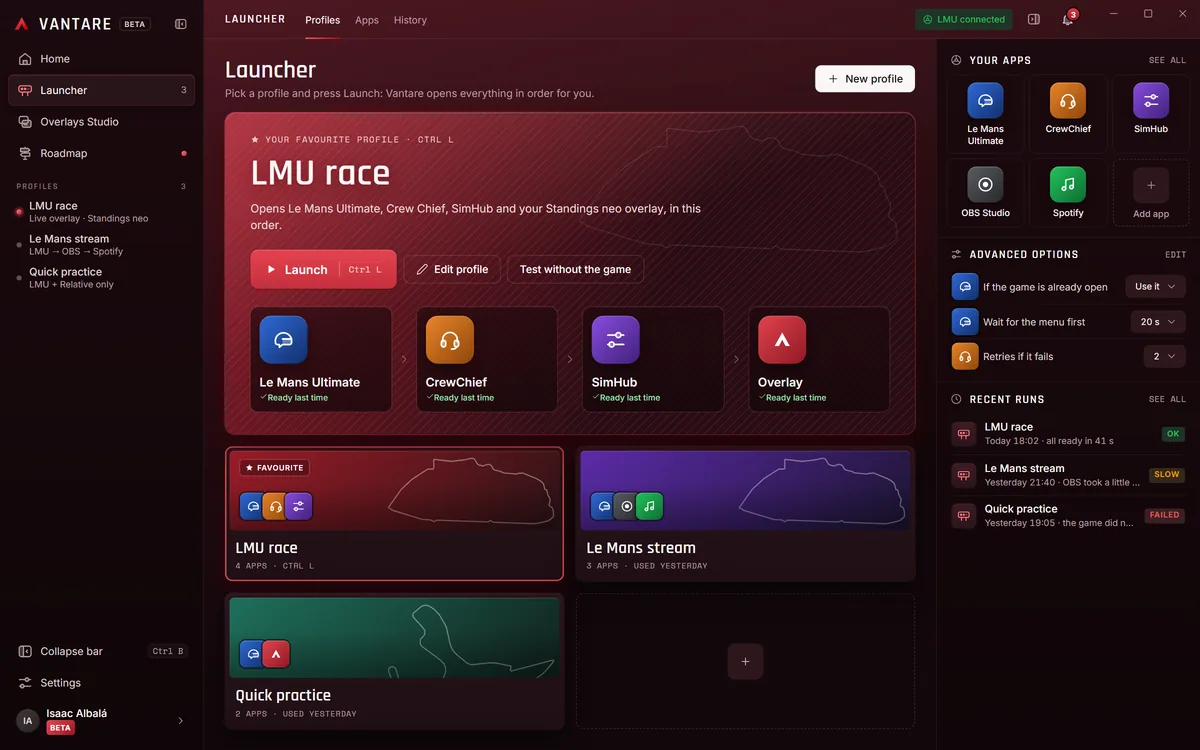This screenshot has height=750, width=1200.
Task: Open the 'If the game is already open' dropdown
Action: 1155,287
